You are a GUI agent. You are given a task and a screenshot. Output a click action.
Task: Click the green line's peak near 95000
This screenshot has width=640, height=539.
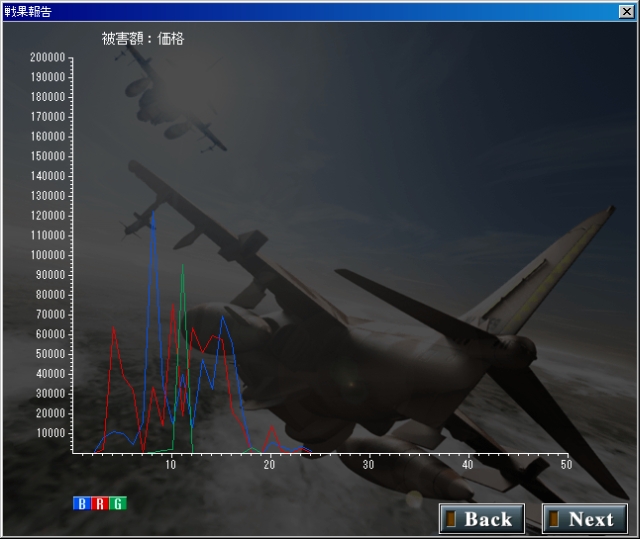coord(182,266)
